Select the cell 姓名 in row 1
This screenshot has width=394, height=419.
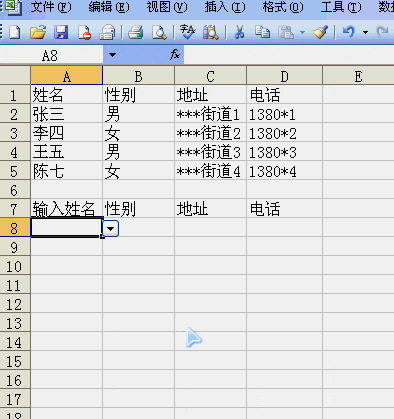pyautogui.click(x=67, y=95)
